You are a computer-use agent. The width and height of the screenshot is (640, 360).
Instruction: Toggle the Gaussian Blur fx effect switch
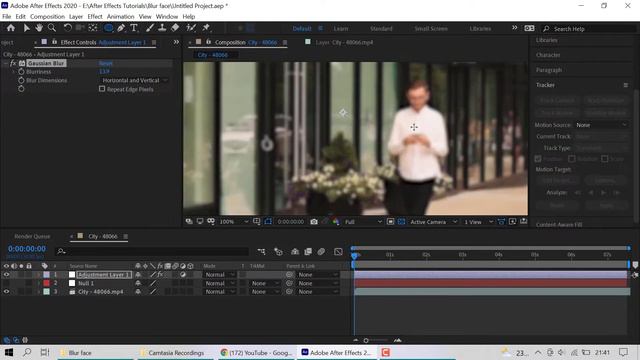point(13,63)
